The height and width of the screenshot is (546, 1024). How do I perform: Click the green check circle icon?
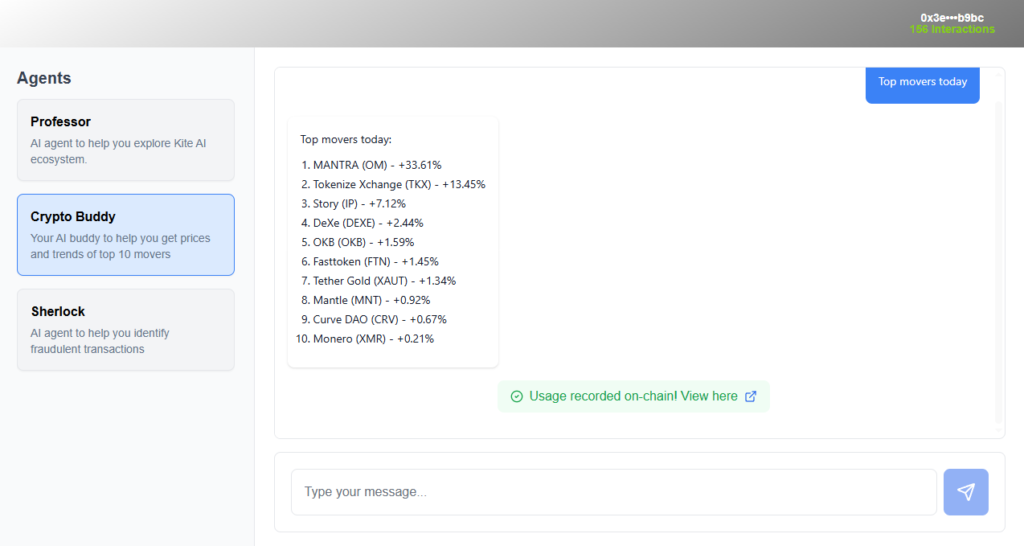coord(516,396)
